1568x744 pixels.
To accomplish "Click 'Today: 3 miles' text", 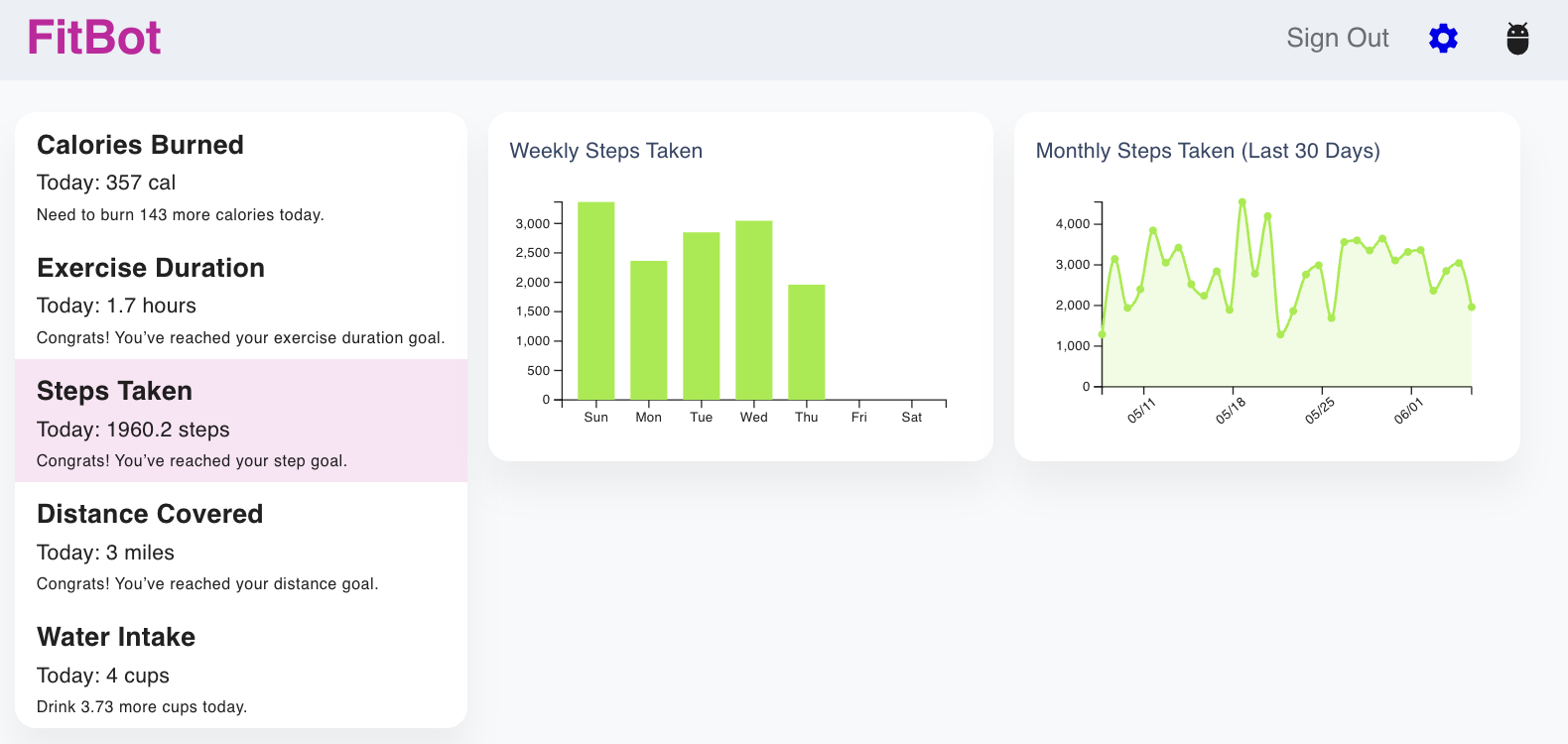I will point(105,553).
